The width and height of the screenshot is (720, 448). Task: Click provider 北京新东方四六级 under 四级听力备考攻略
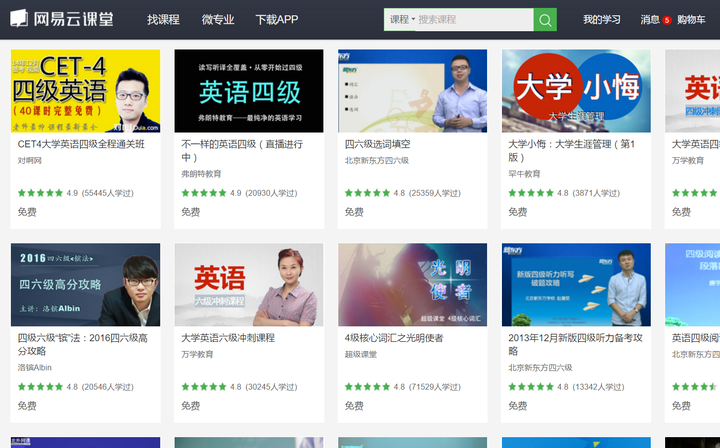pyautogui.click(x=540, y=368)
